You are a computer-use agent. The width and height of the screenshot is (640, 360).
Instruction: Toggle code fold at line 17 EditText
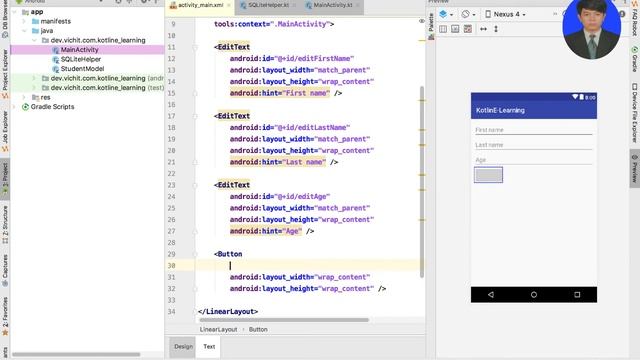195,116
